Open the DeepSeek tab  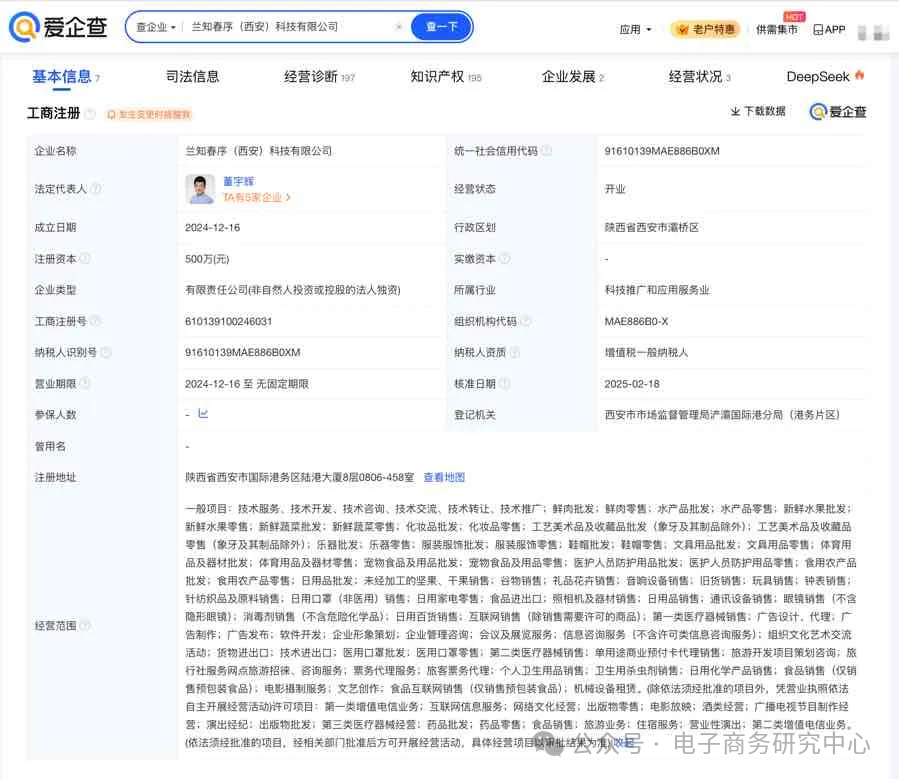point(825,76)
